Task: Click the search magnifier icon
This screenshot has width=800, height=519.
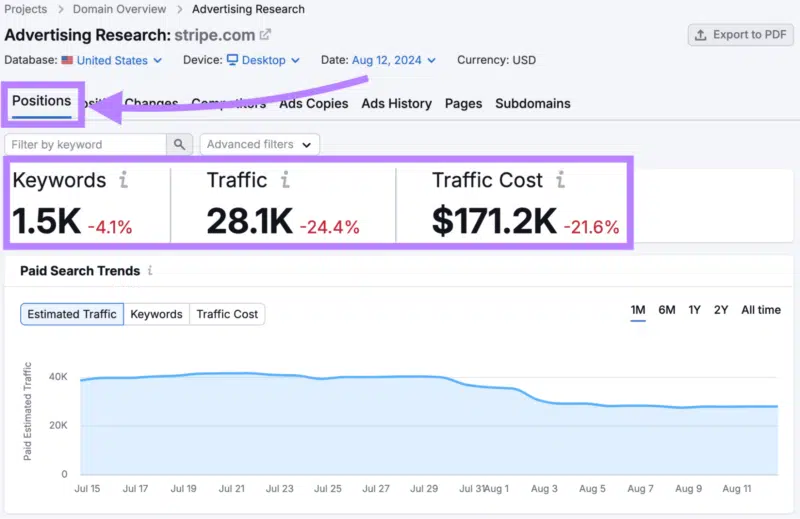Action: [x=179, y=144]
